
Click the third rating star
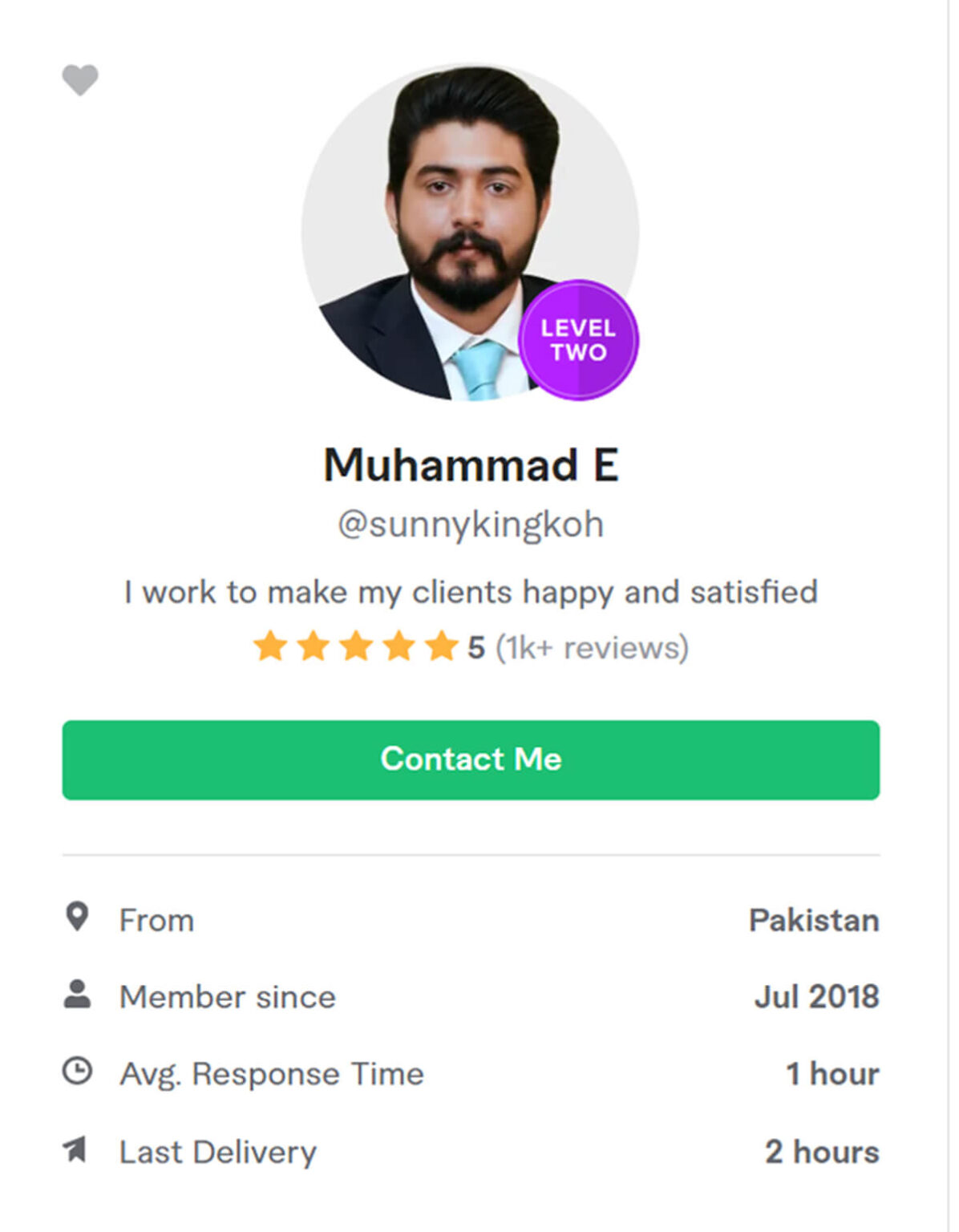[356, 646]
